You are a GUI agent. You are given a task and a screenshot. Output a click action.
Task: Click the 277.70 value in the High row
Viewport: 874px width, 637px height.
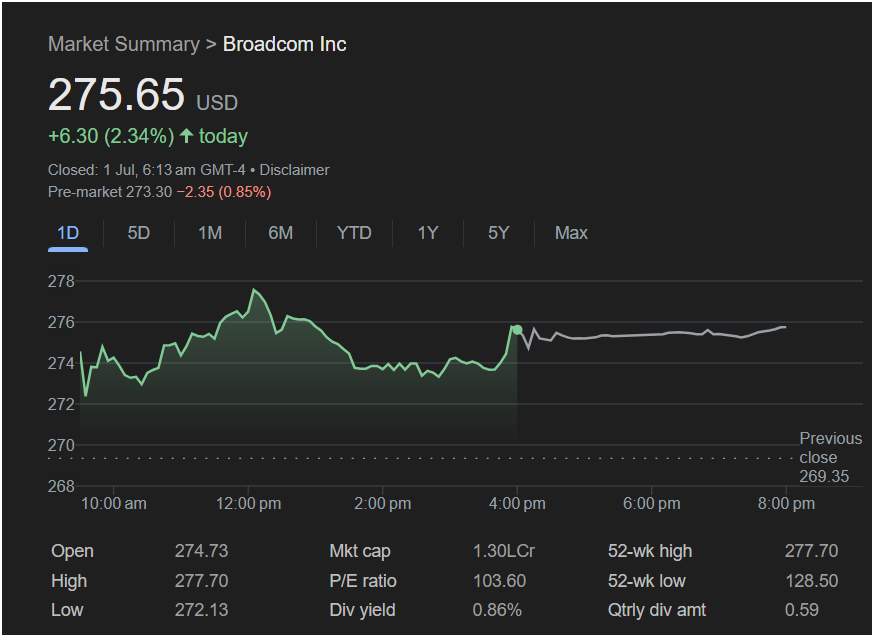pos(201,581)
